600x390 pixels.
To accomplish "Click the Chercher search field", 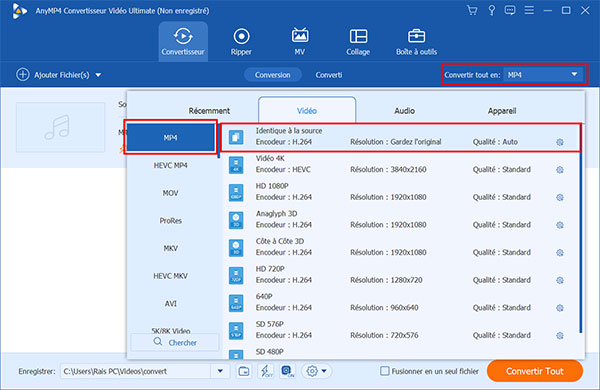I will tap(175, 342).
